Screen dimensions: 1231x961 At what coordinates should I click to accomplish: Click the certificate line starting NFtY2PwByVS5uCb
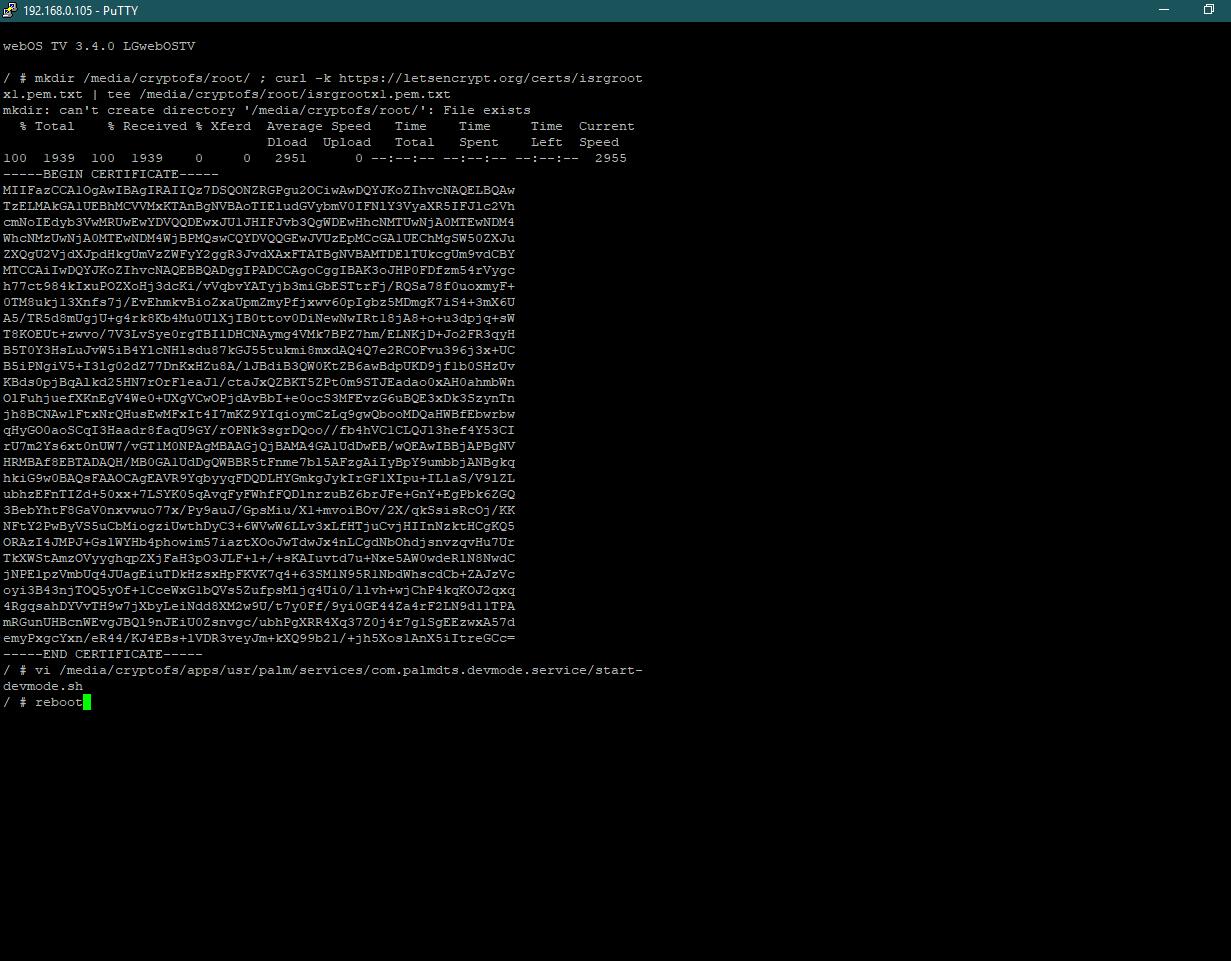(259, 526)
